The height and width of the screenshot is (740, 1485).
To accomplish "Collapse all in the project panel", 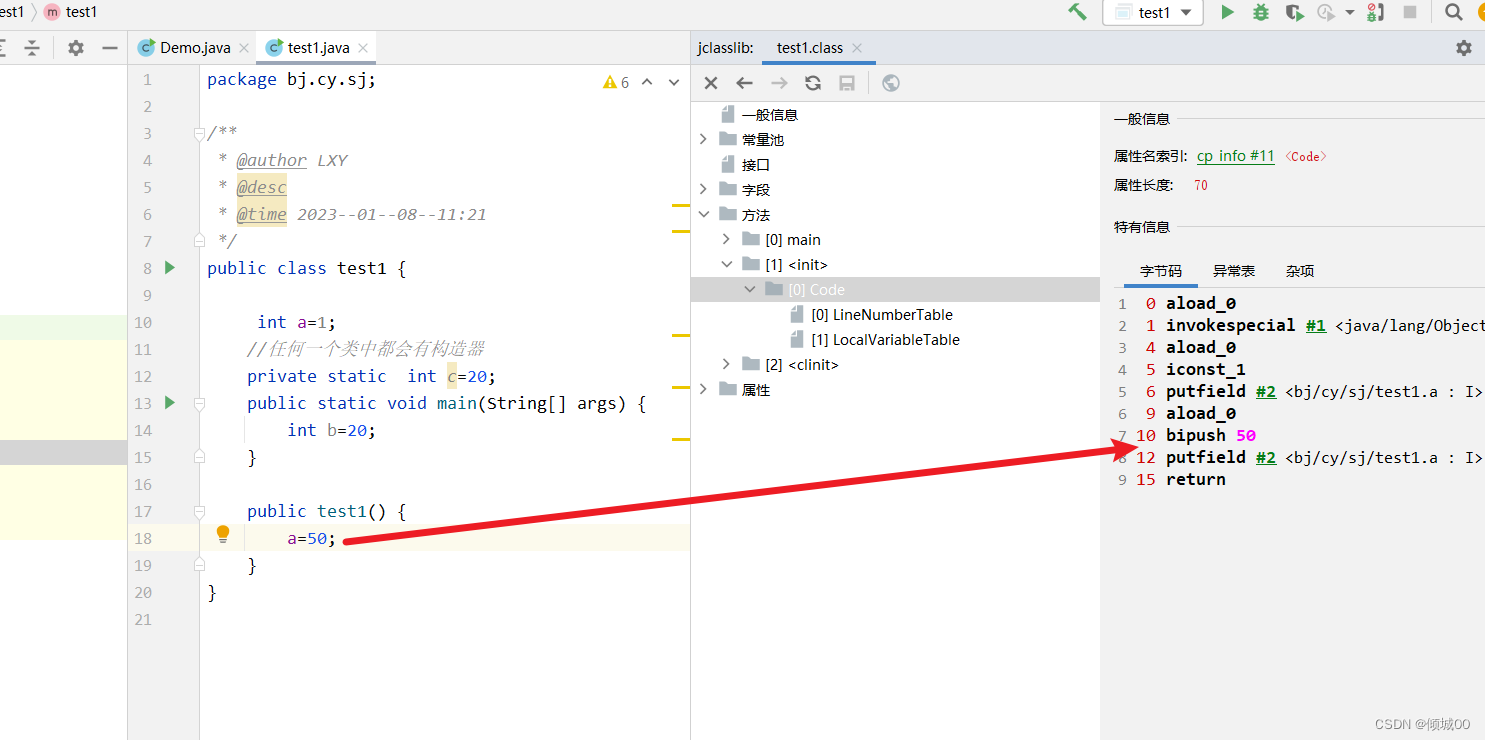I will [x=32, y=48].
